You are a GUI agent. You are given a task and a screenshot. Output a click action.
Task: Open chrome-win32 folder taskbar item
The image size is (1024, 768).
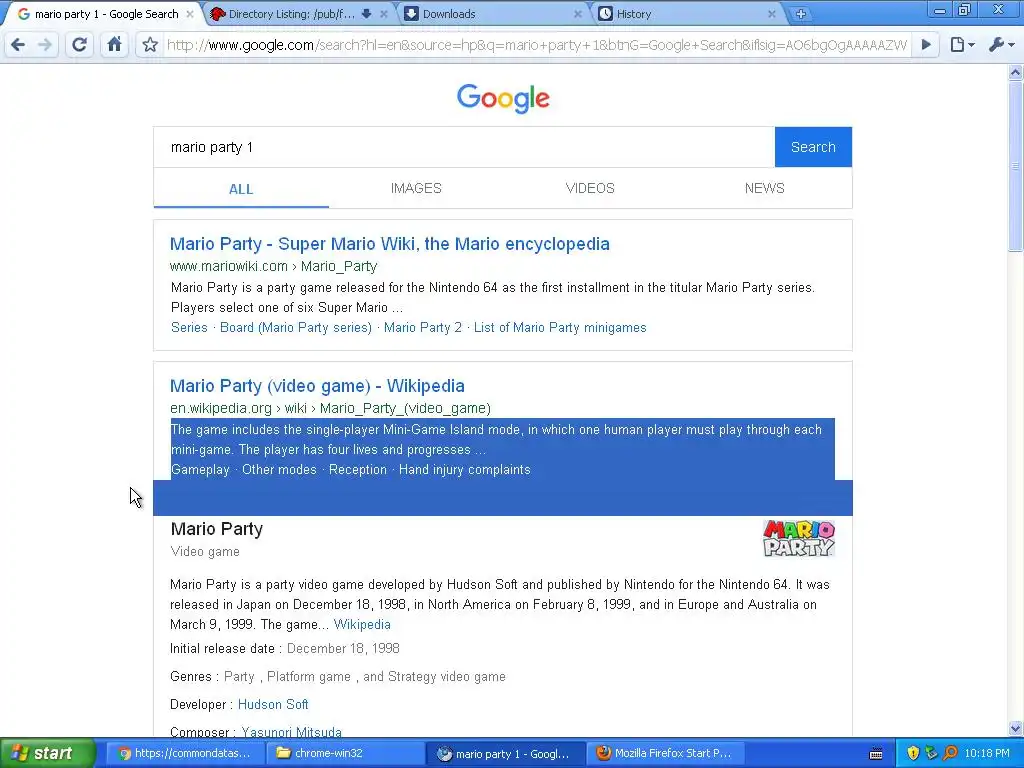345,753
